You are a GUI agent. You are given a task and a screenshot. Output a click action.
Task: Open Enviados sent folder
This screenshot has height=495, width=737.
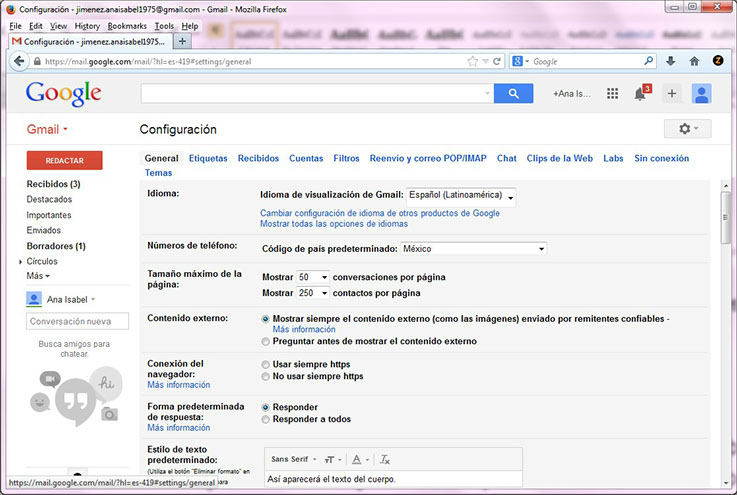point(44,230)
